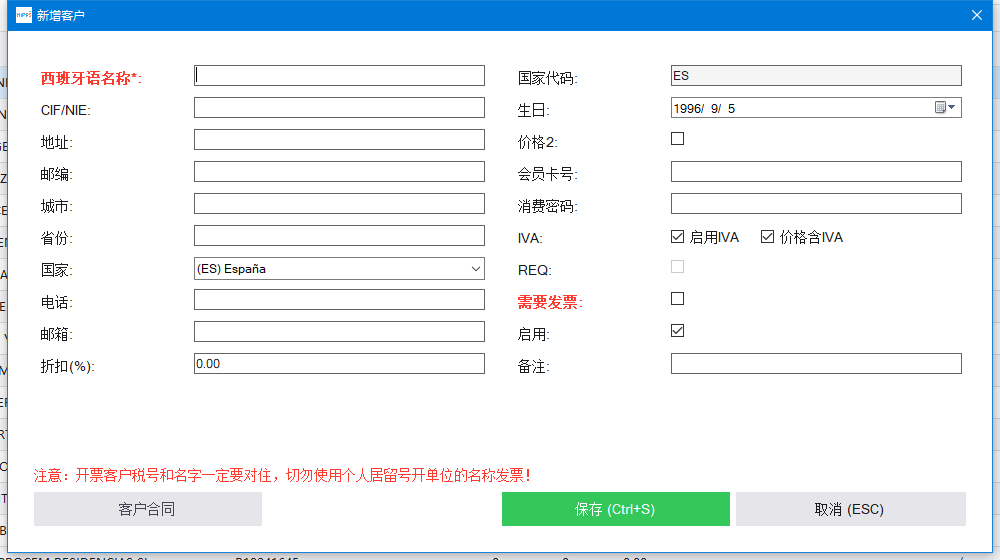Viewport: 1000px width, 560px height.
Task: Click the 会员卡号 input field
Action: pyautogui.click(x=816, y=172)
